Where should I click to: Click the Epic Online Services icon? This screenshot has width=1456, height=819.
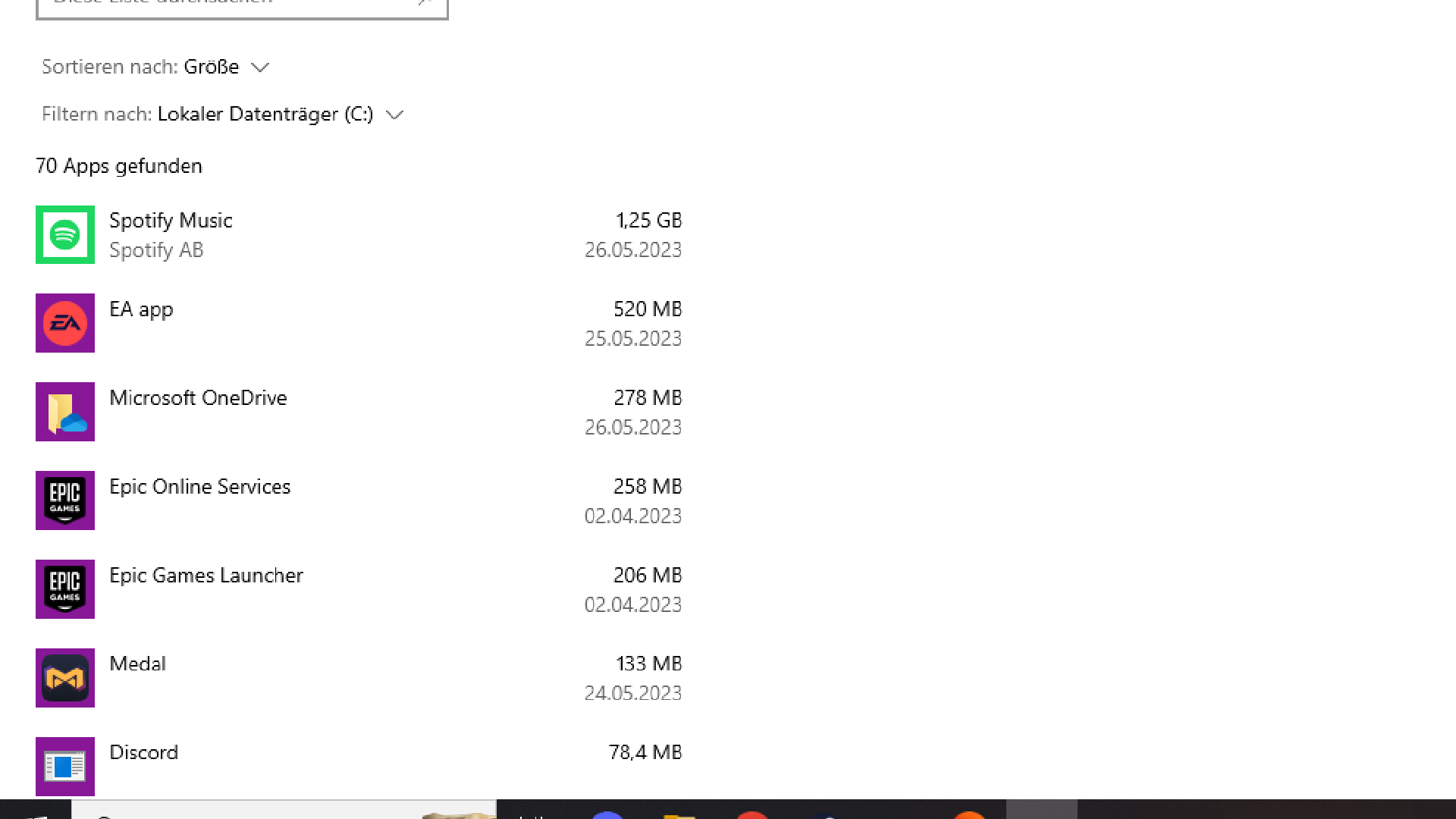[65, 500]
